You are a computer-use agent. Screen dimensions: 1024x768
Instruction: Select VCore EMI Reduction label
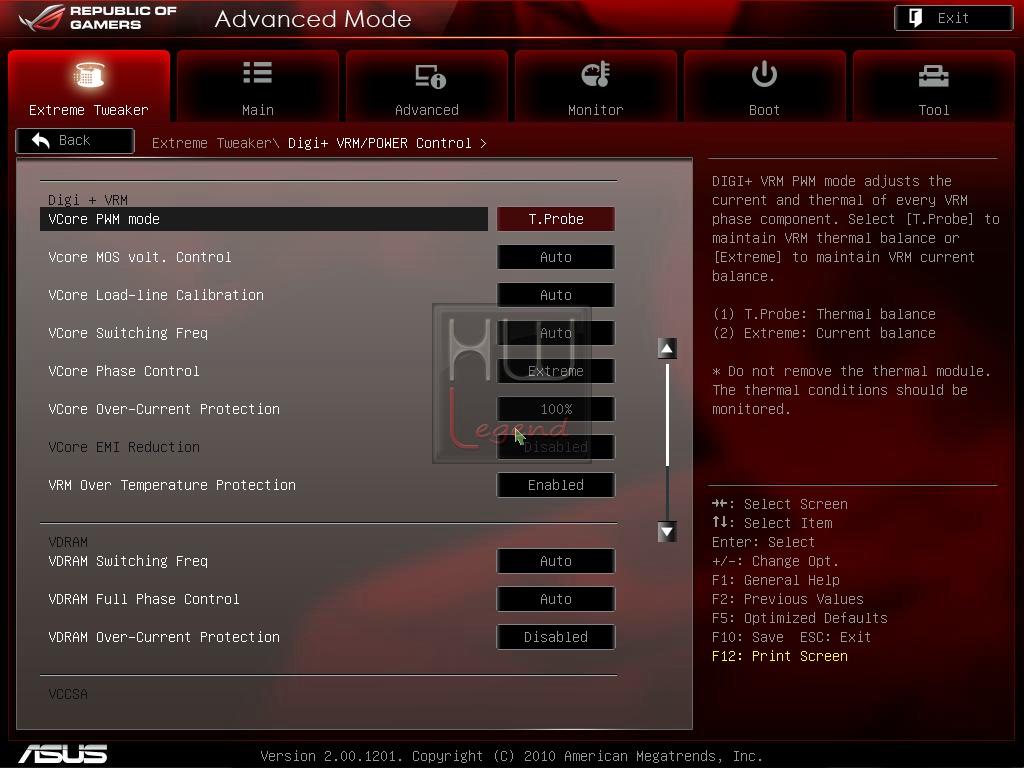tap(124, 447)
